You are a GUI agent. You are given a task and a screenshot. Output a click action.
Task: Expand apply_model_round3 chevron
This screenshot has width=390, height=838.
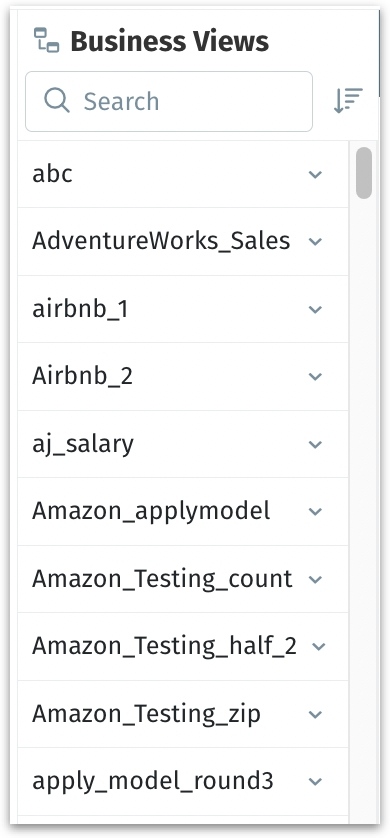point(316,781)
